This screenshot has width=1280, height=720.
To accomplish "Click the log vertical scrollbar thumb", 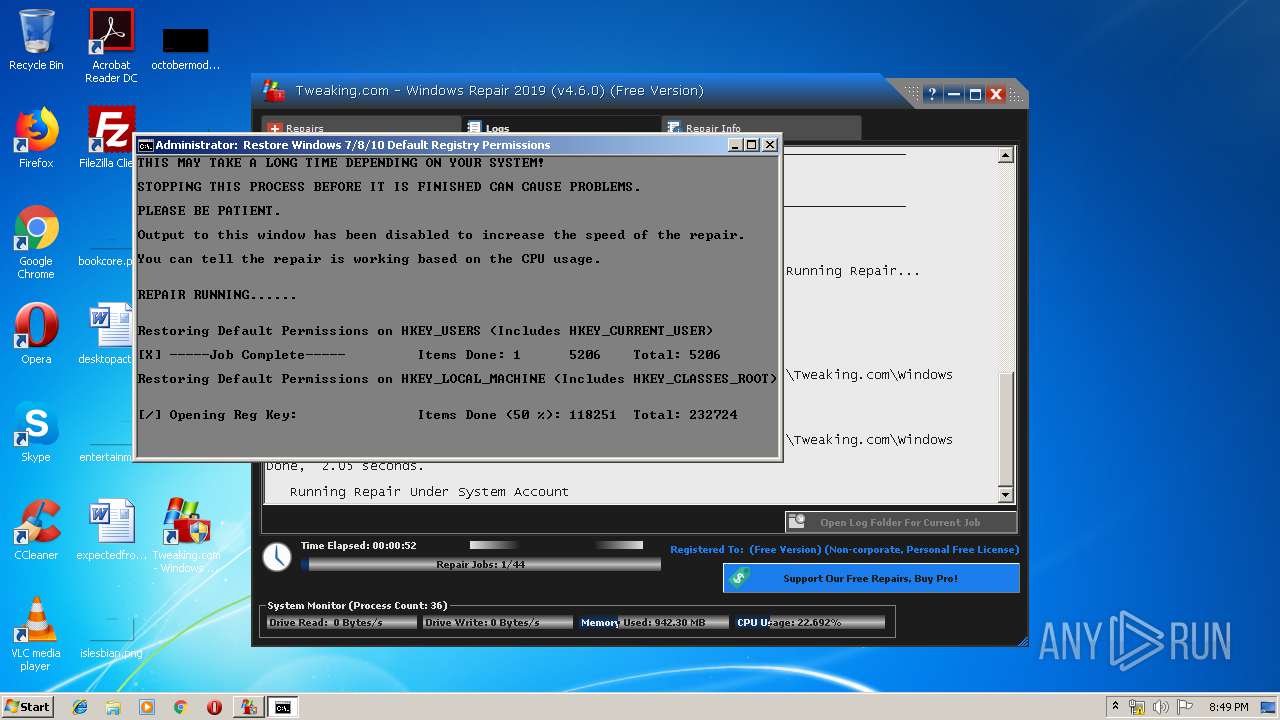I will pyautogui.click(x=1006, y=428).
